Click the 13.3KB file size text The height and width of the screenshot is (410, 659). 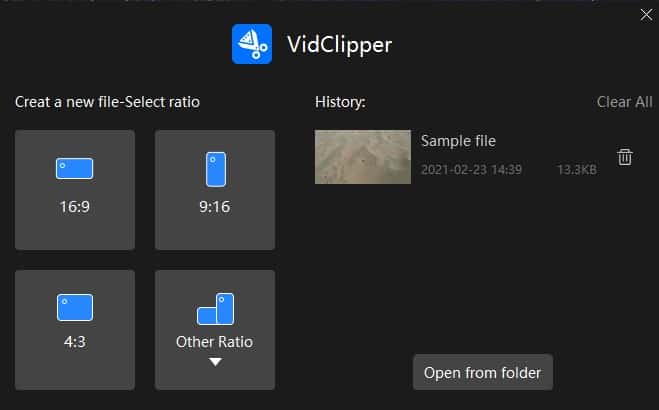[577, 170]
